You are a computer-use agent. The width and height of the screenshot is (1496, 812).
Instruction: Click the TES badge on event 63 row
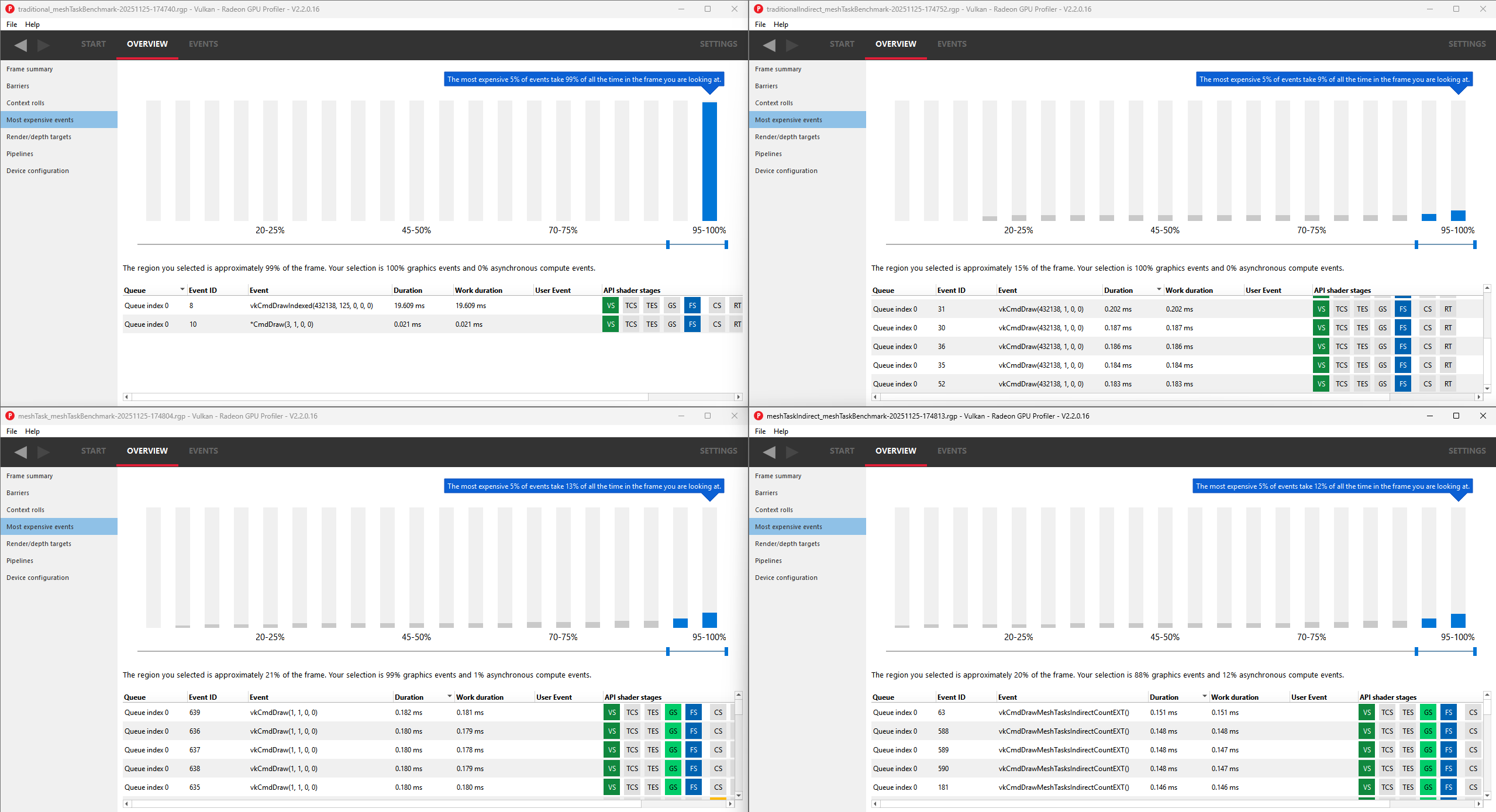1409,712
